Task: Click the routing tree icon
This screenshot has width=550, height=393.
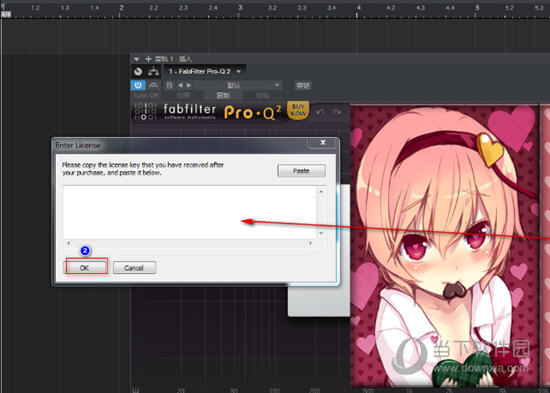Action: pyautogui.click(x=153, y=72)
